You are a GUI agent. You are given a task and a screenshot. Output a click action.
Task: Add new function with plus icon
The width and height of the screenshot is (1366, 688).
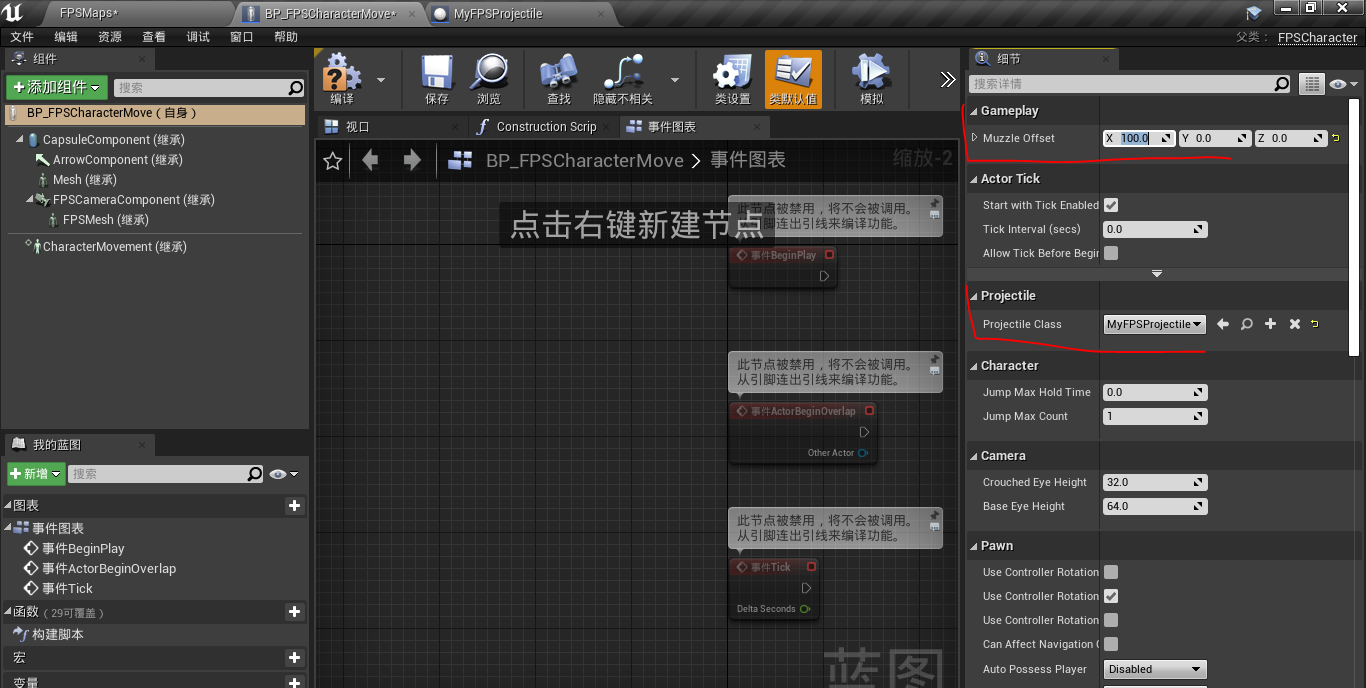pyautogui.click(x=294, y=611)
